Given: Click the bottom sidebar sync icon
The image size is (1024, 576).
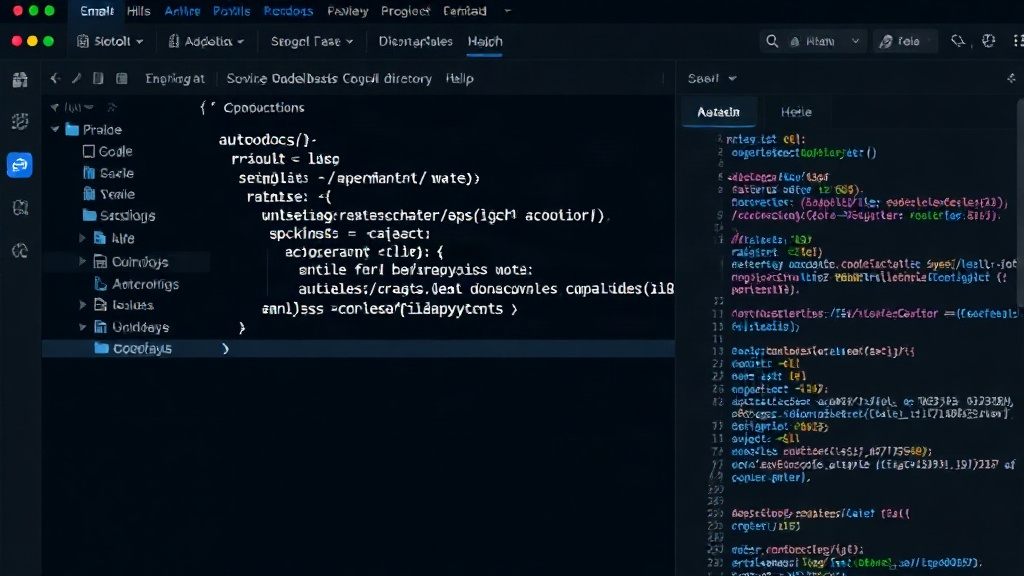Looking at the screenshot, I should (x=20, y=251).
